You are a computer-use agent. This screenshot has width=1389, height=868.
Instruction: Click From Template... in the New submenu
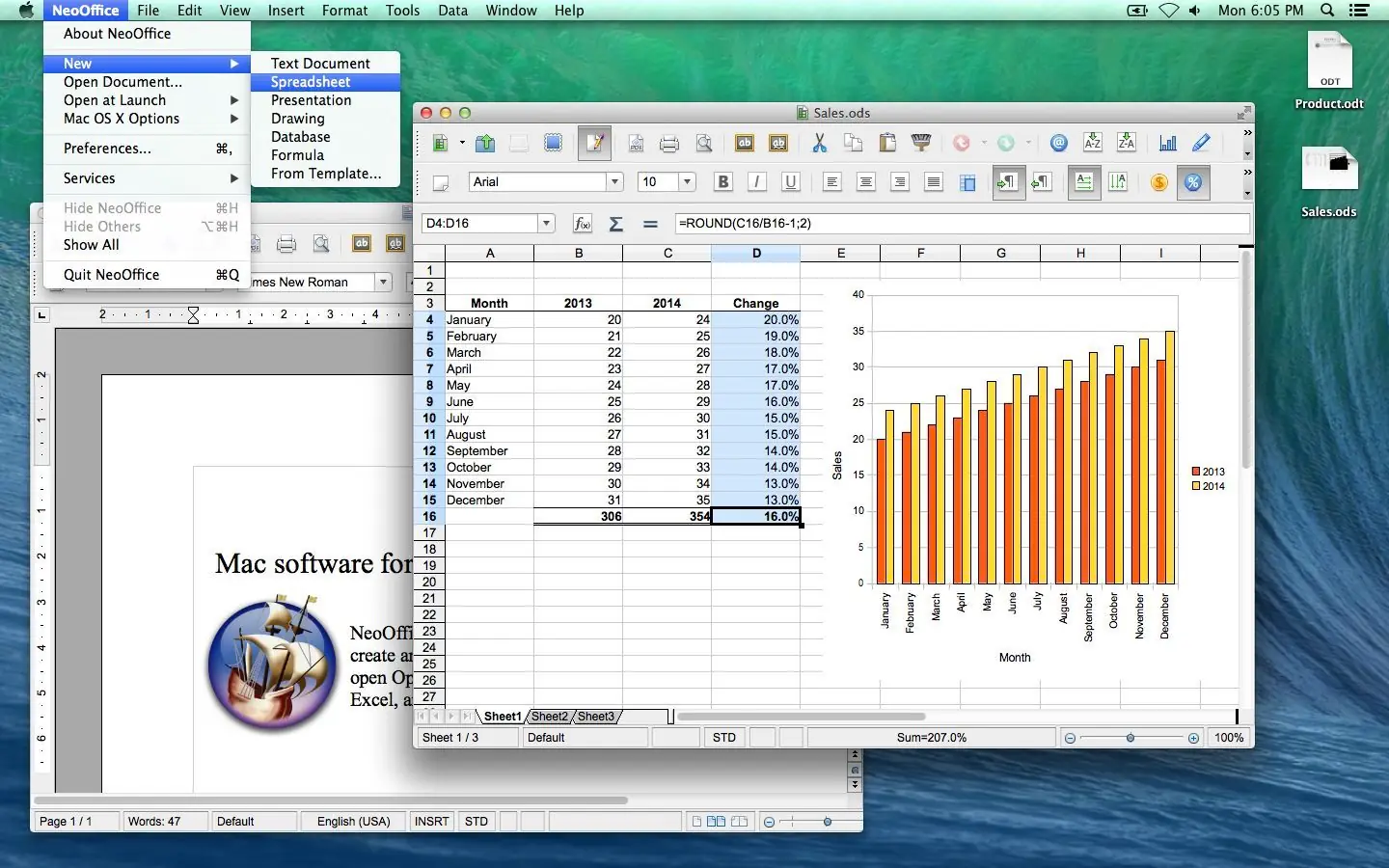[325, 174]
